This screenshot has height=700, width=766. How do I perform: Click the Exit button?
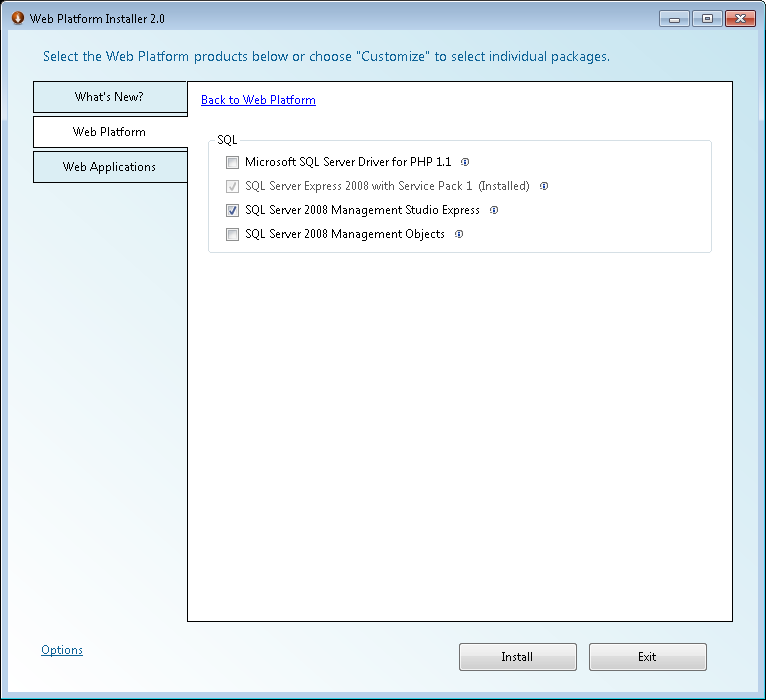point(648,657)
